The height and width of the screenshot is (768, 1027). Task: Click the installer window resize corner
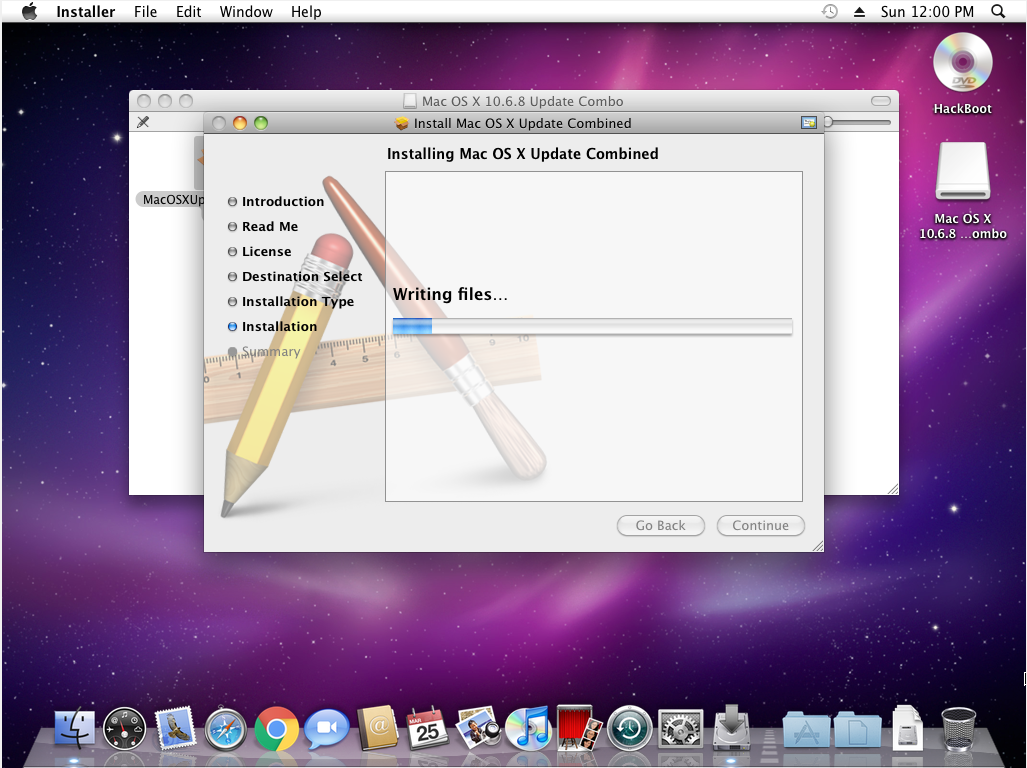click(x=817, y=545)
